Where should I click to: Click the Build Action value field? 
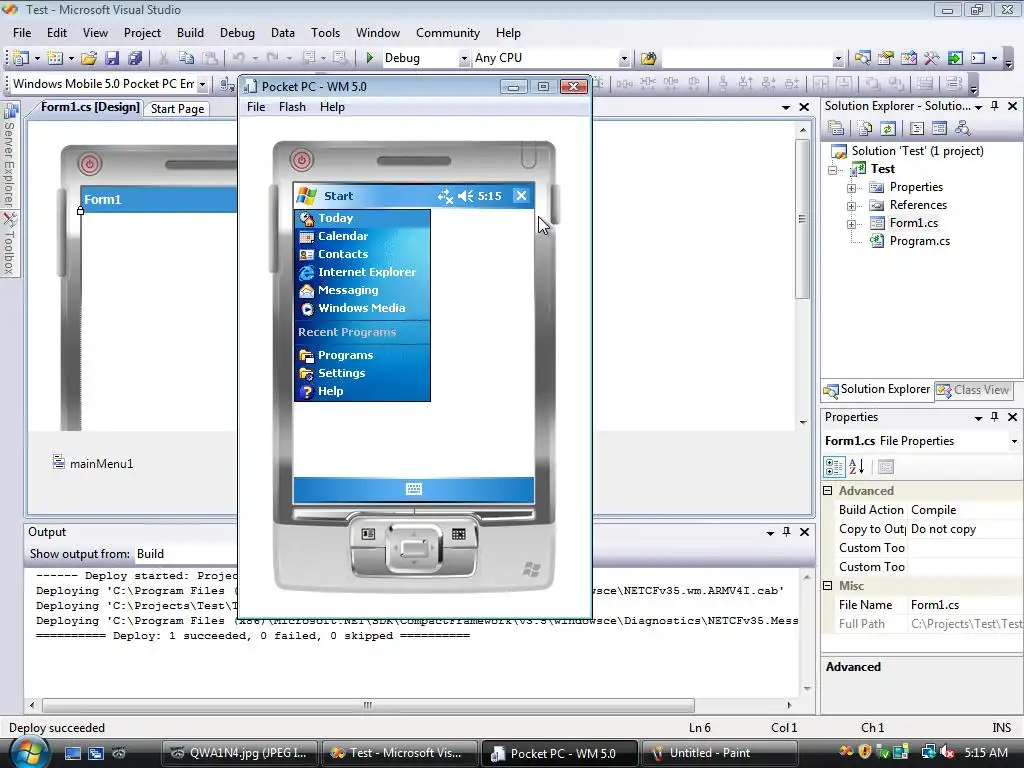point(965,510)
